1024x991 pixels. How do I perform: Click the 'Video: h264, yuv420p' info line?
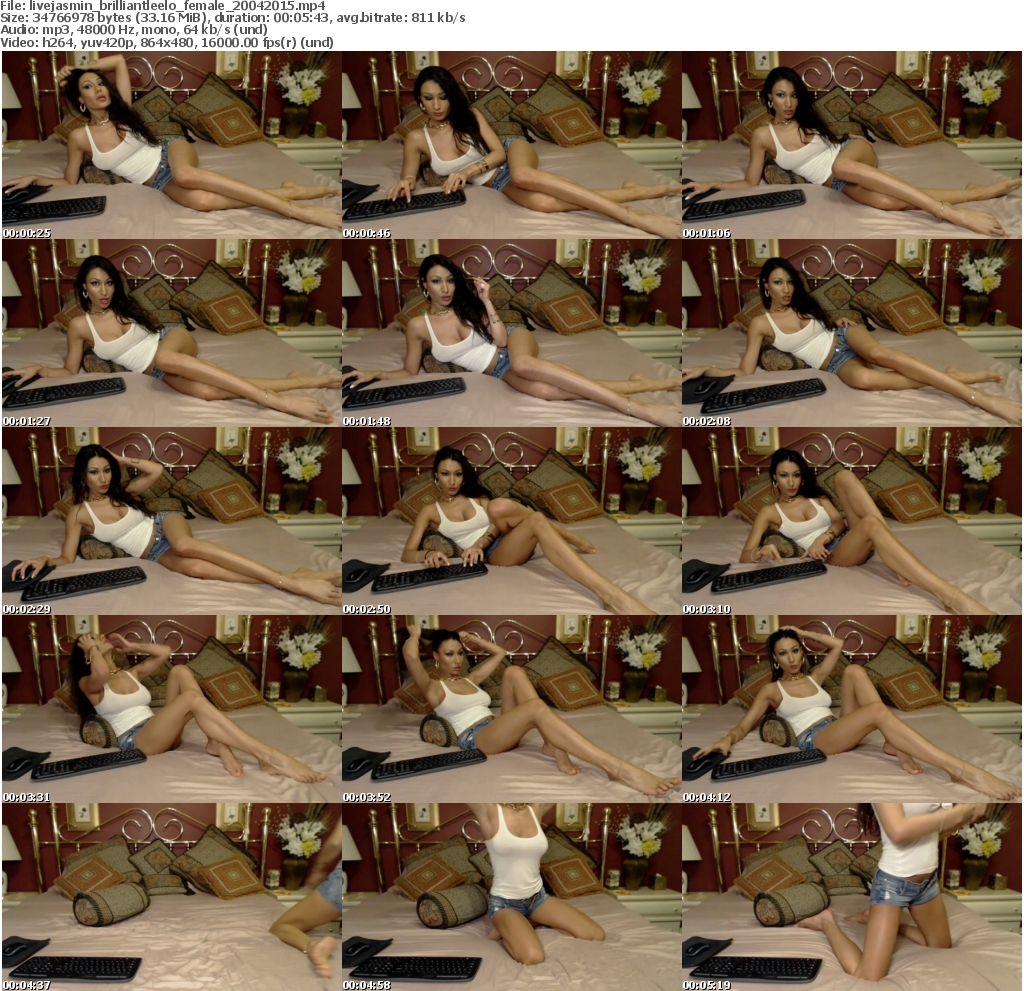point(167,42)
